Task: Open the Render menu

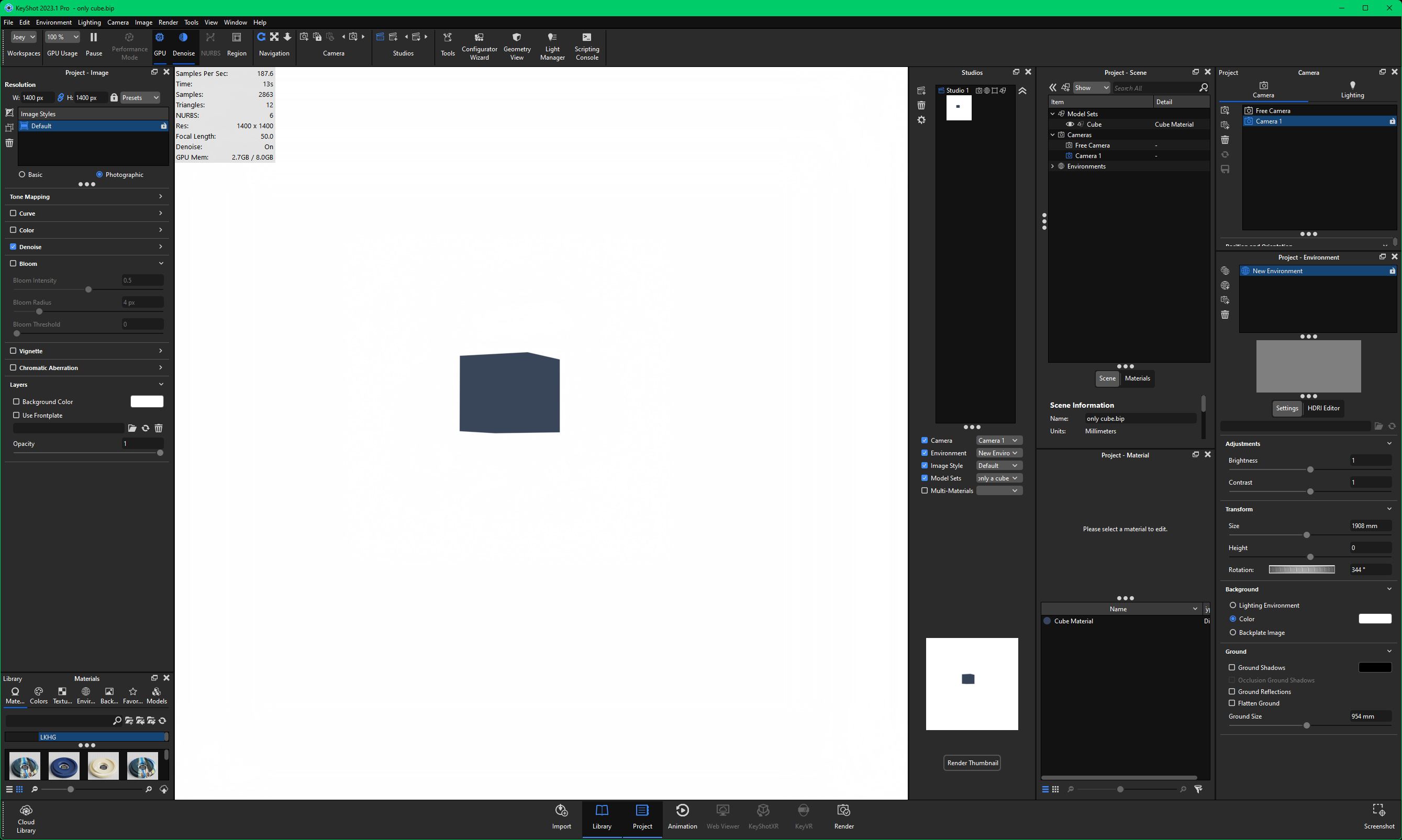Action: click(168, 23)
